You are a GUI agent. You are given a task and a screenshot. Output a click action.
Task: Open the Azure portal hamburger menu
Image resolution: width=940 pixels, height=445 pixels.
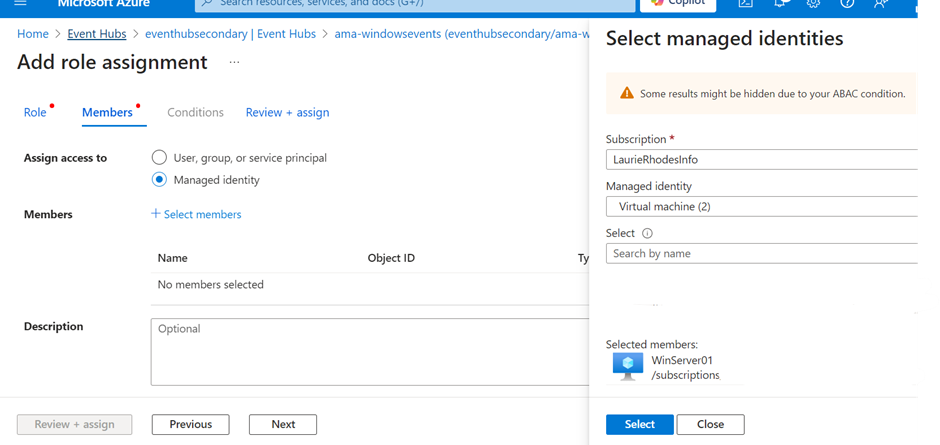pyautogui.click(x=20, y=3)
